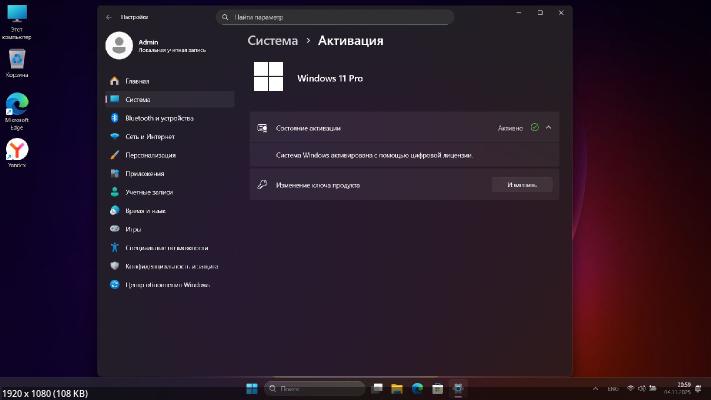Click Система in the breadcrumb
Image resolution: width=711 pixels, height=400 pixels.
click(272, 41)
